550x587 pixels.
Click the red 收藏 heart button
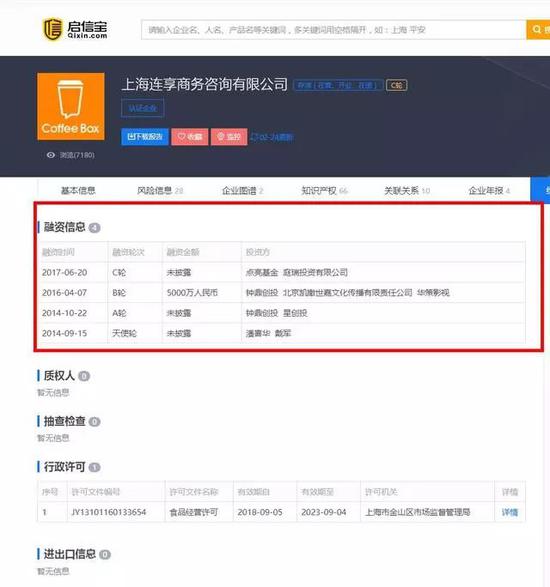coord(190,137)
